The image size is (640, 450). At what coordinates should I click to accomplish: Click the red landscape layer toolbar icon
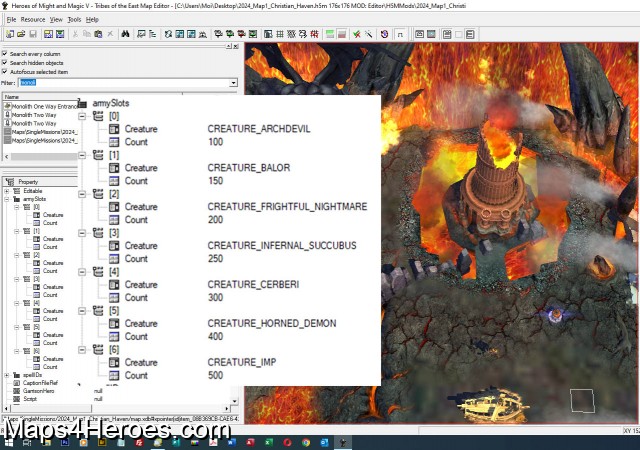pyautogui.click(x=342, y=34)
